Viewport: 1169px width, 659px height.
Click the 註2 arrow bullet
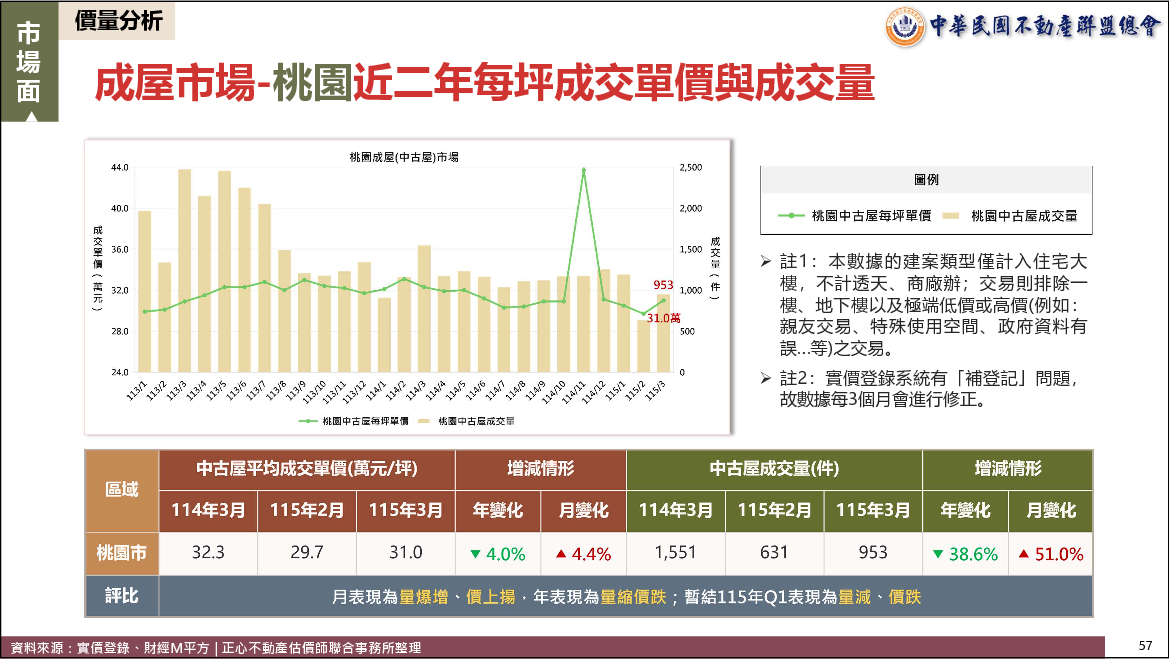[766, 378]
